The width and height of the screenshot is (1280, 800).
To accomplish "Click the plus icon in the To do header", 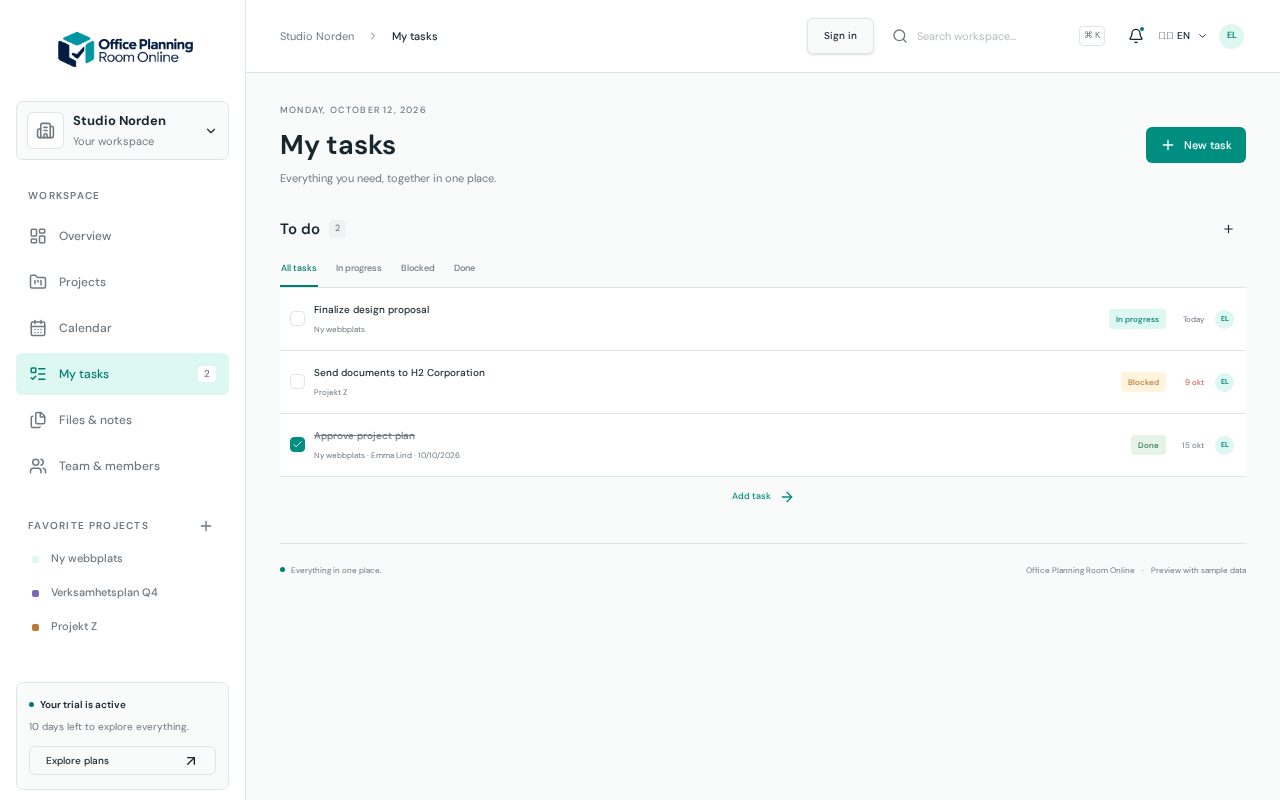I will [x=1229, y=229].
